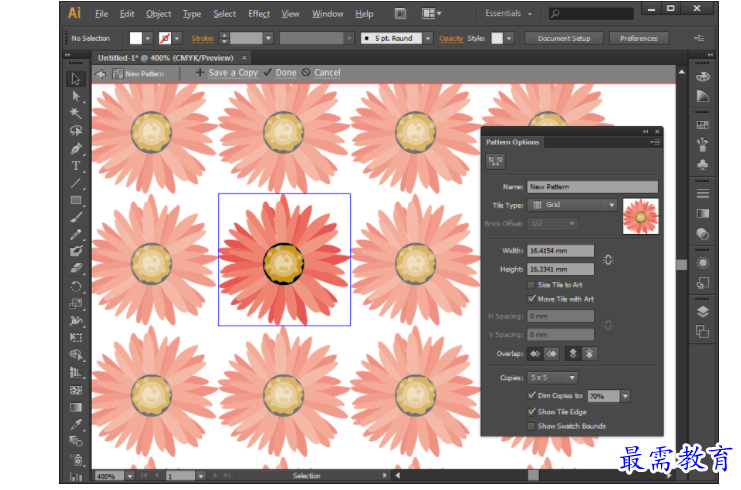Viewport: 741px width, 490px height.
Task: Select the Mesh tool
Action: point(76,390)
